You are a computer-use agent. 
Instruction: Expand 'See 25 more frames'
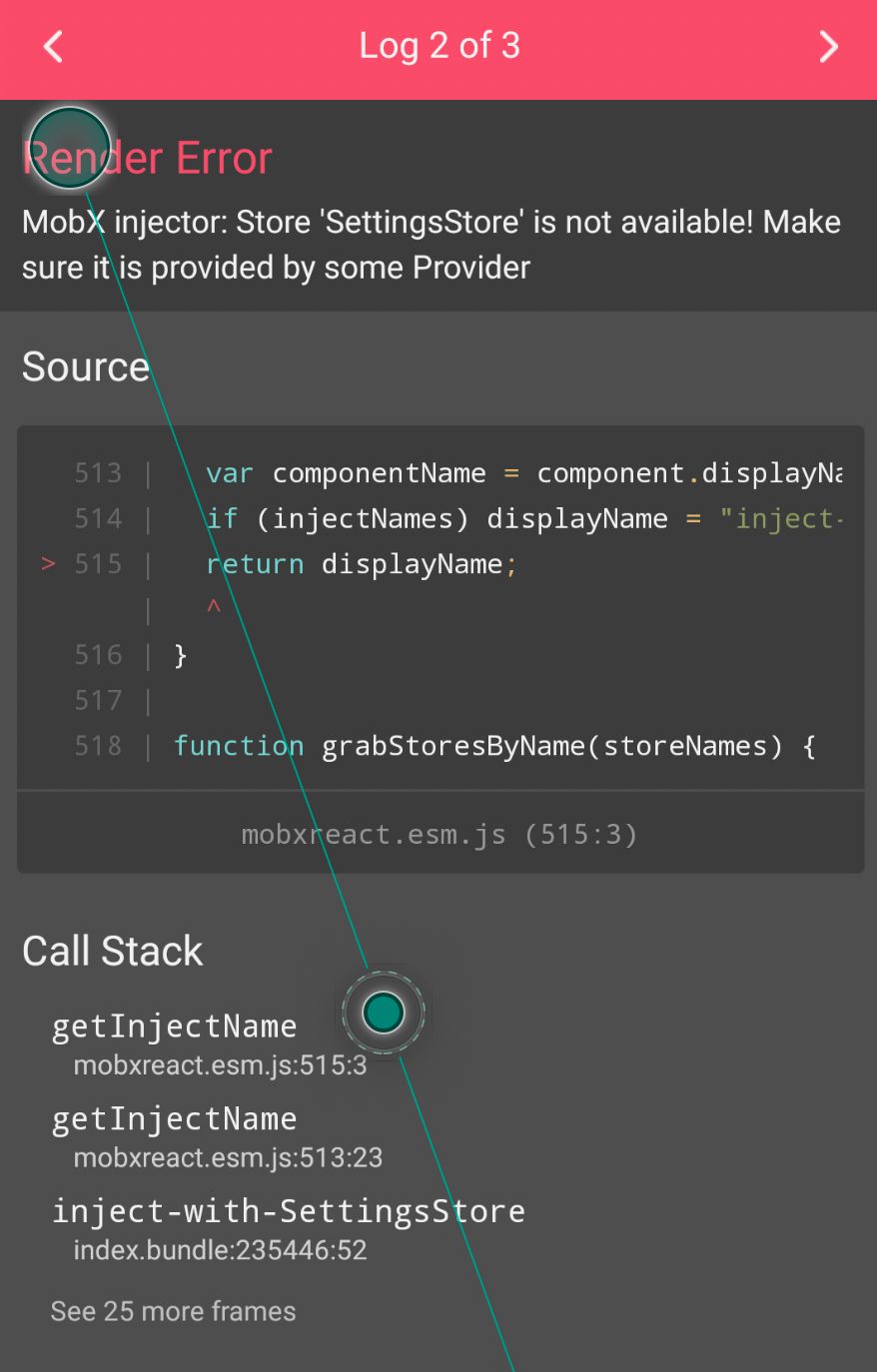[x=174, y=1311]
